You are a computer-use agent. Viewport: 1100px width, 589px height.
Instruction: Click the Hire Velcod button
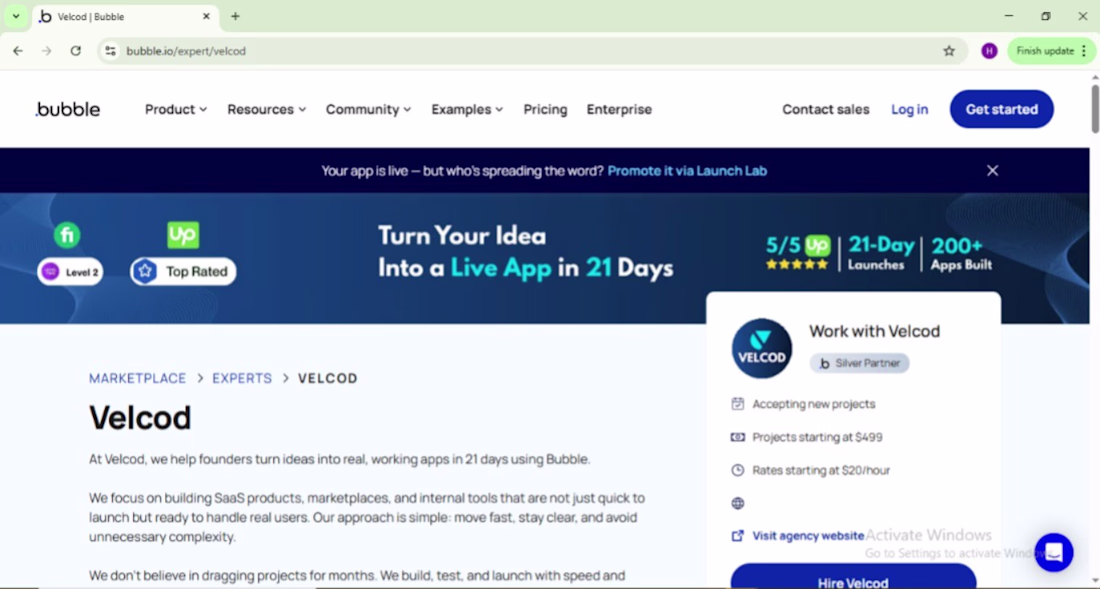click(853, 576)
